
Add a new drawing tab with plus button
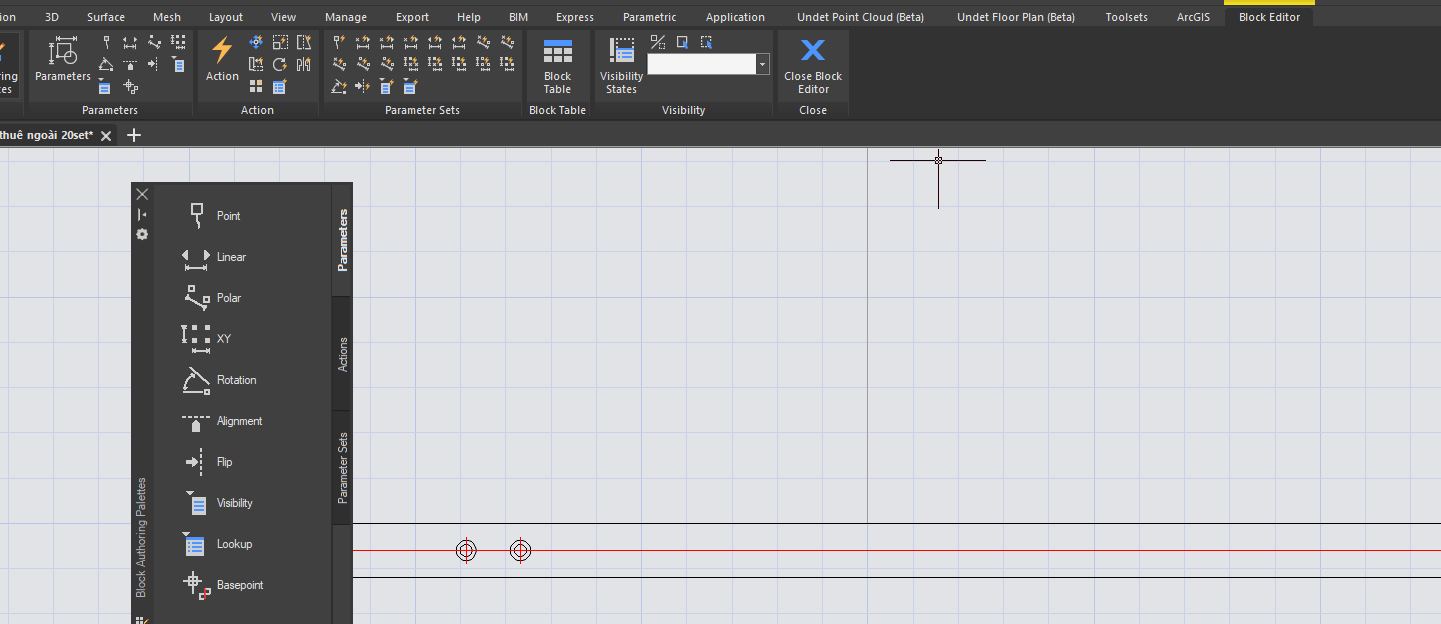coord(134,135)
